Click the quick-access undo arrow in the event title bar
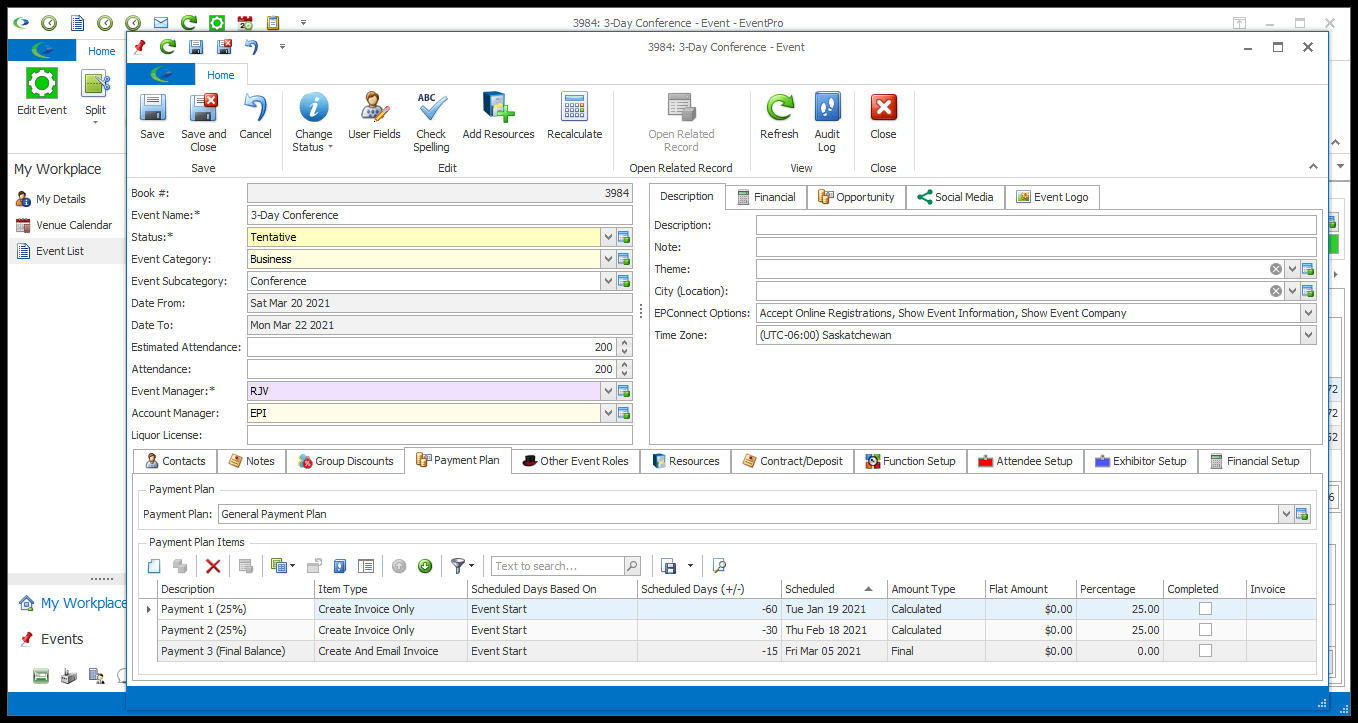This screenshot has height=723, width=1358. [252, 47]
